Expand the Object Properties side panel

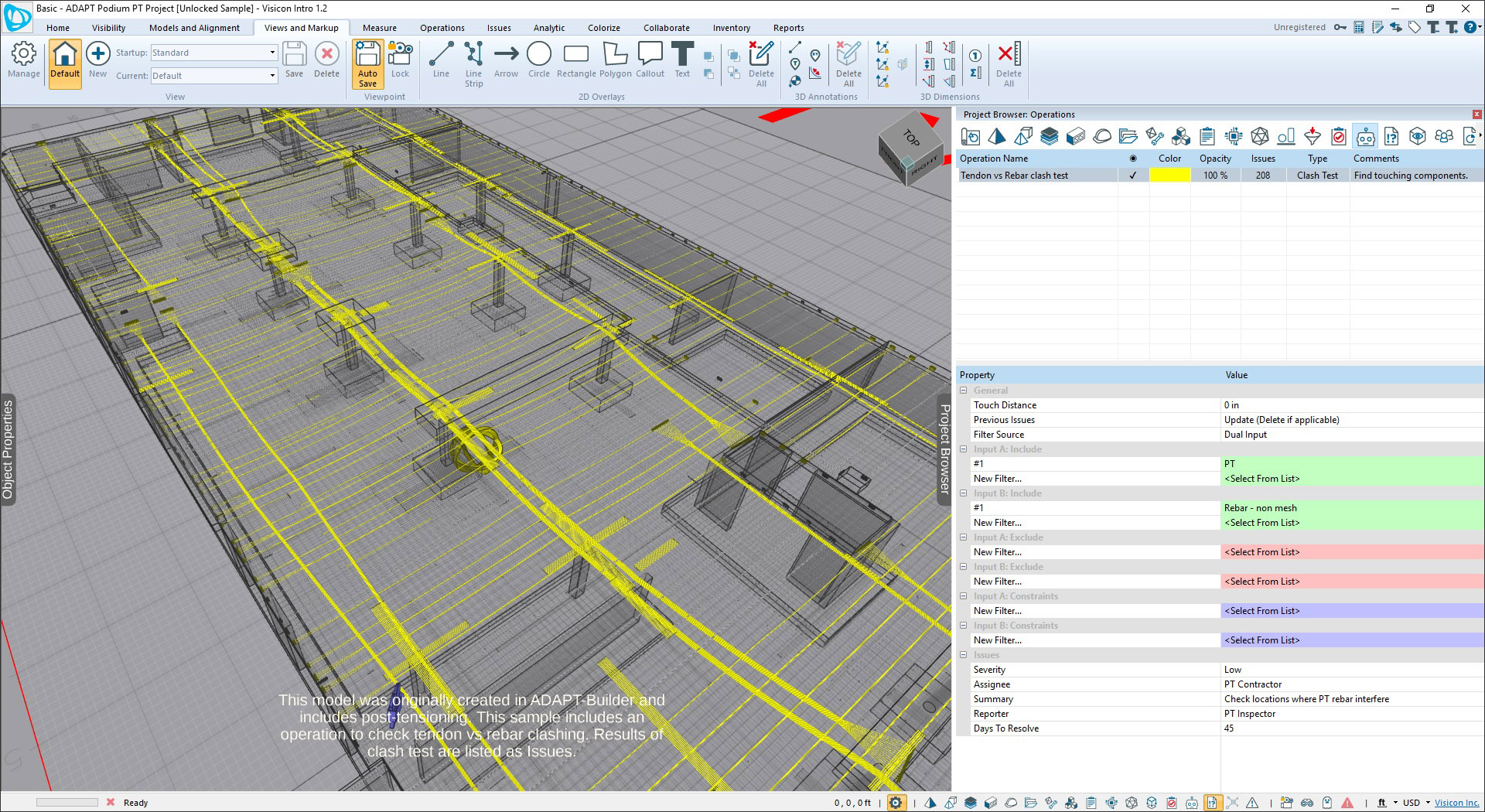[8, 449]
